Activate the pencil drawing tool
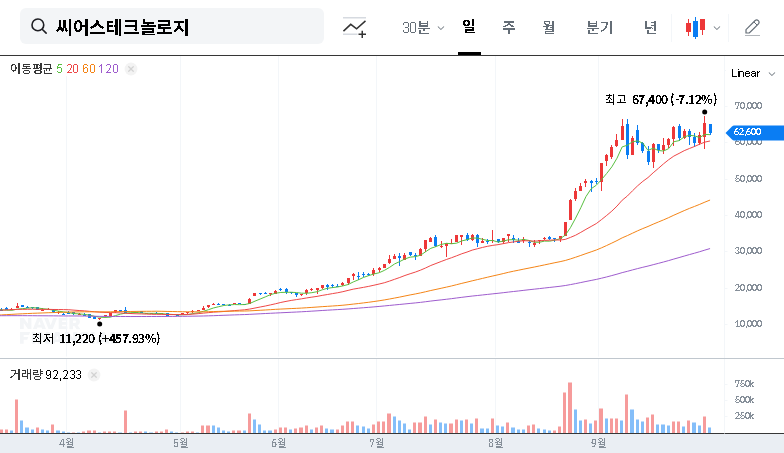The height and width of the screenshot is (453, 784). pyautogui.click(x=752, y=28)
